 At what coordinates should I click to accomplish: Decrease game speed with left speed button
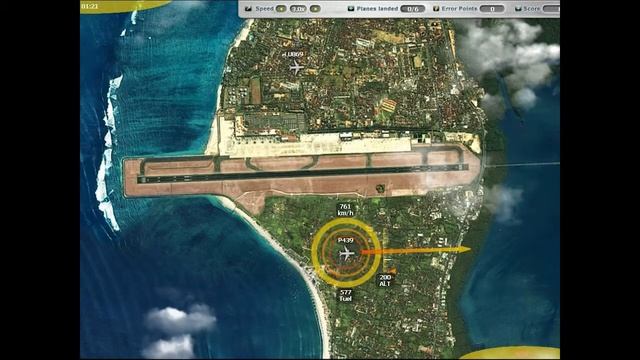tap(281, 9)
